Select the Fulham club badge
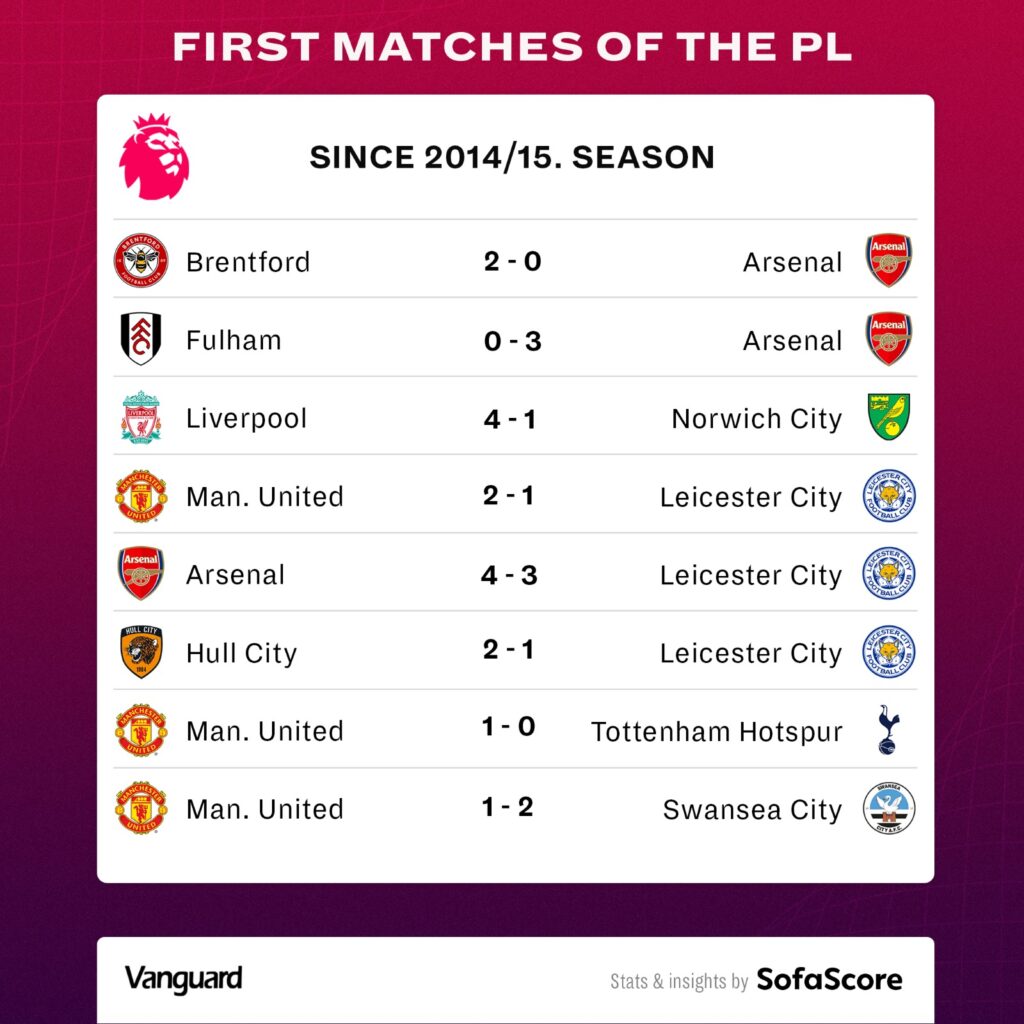1024x1024 pixels. click(x=141, y=339)
